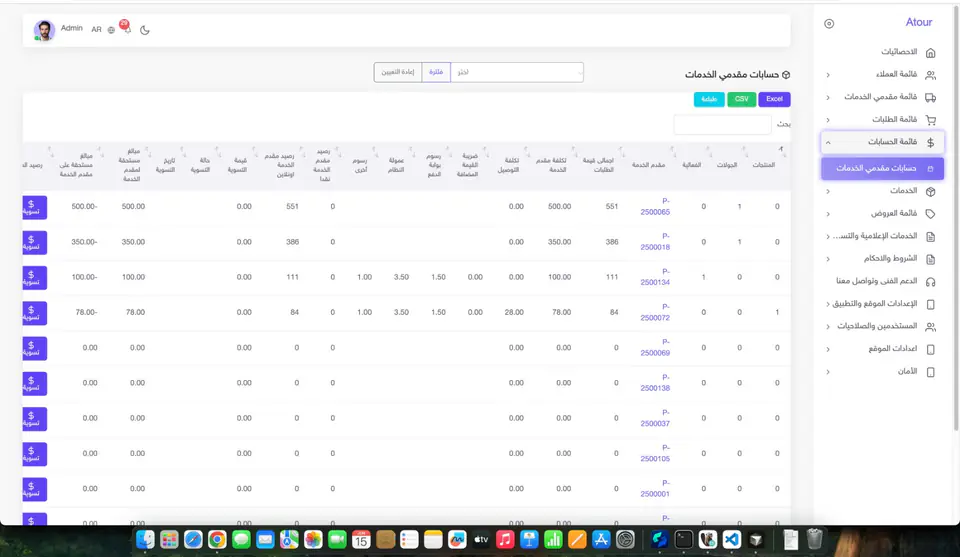Open Safari from the dock
The width and height of the screenshot is (960, 557).
point(193,539)
